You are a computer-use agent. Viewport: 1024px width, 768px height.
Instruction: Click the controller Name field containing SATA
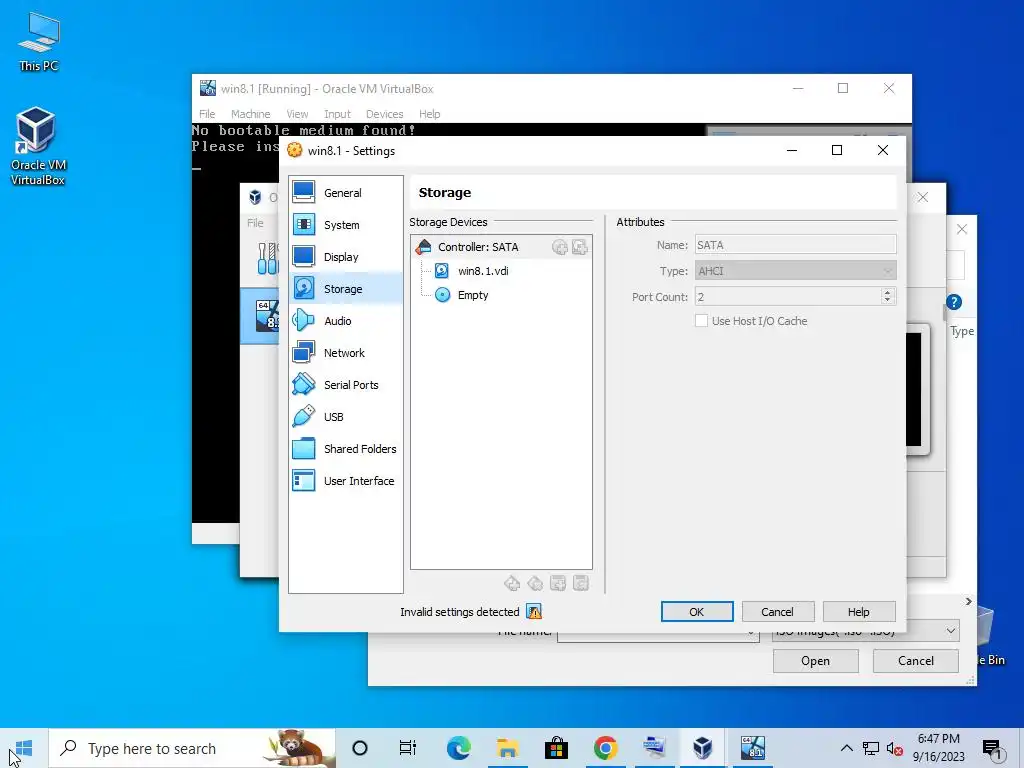(795, 245)
